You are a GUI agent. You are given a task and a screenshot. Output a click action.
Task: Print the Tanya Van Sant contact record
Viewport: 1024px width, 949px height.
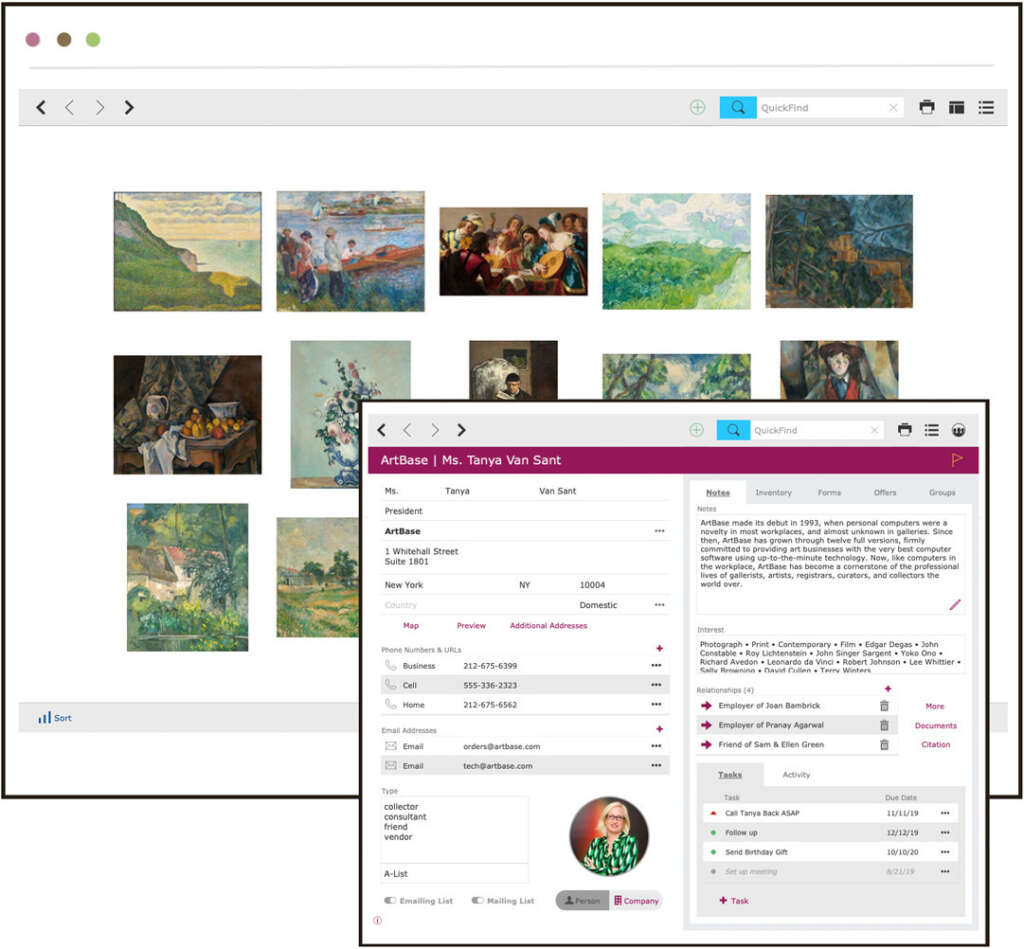tap(904, 430)
